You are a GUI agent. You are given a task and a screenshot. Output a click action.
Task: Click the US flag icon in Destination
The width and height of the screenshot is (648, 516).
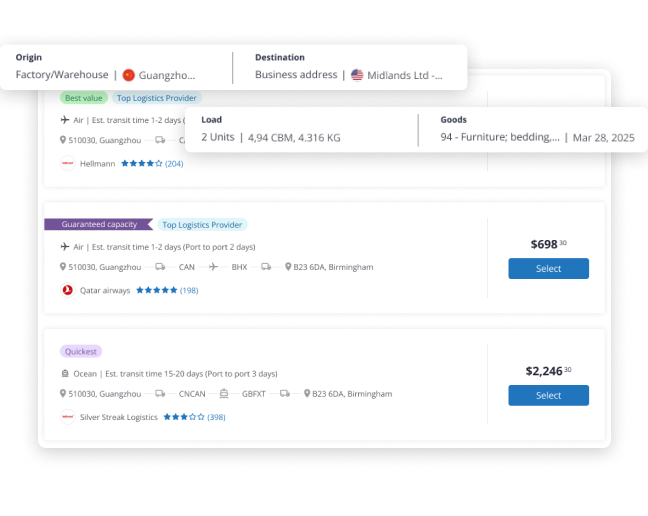click(x=357, y=75)
